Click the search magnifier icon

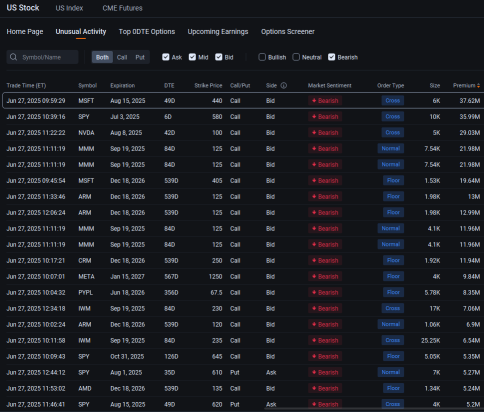tap(13, 57)
